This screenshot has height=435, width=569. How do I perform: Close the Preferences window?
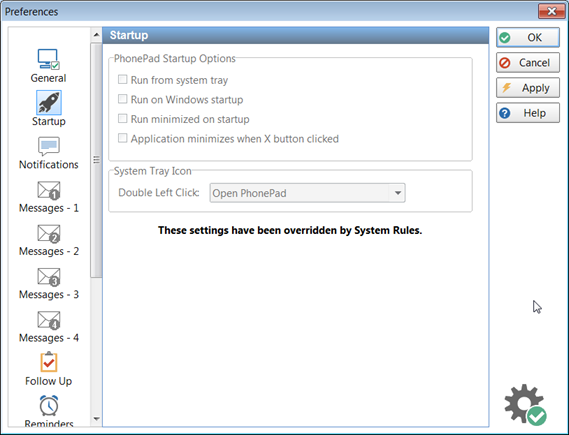pos(551,11)
